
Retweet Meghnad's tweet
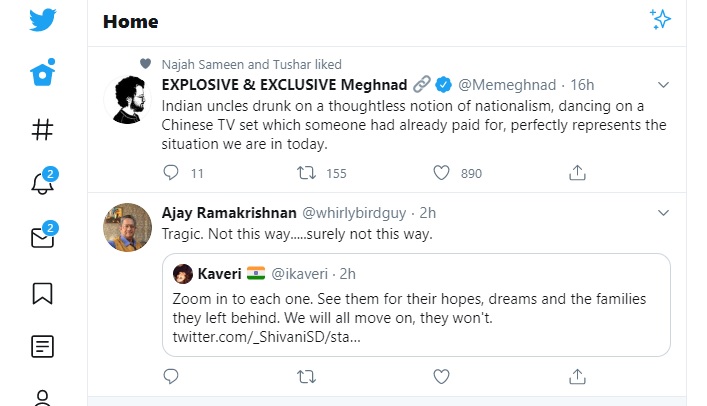point(307,173)
